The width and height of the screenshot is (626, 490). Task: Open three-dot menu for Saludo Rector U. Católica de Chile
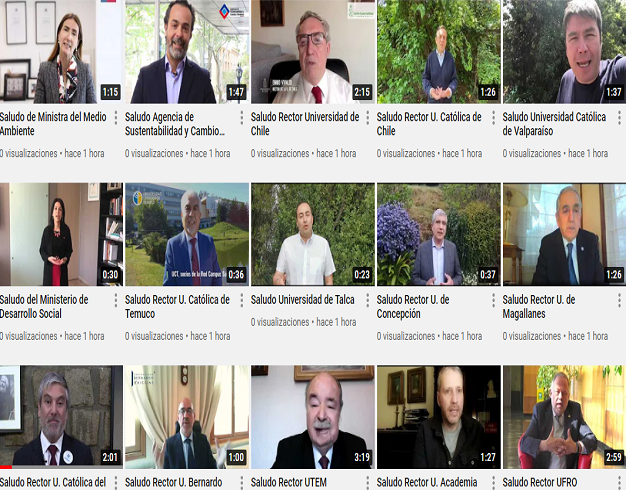click(x=493, y=118)
